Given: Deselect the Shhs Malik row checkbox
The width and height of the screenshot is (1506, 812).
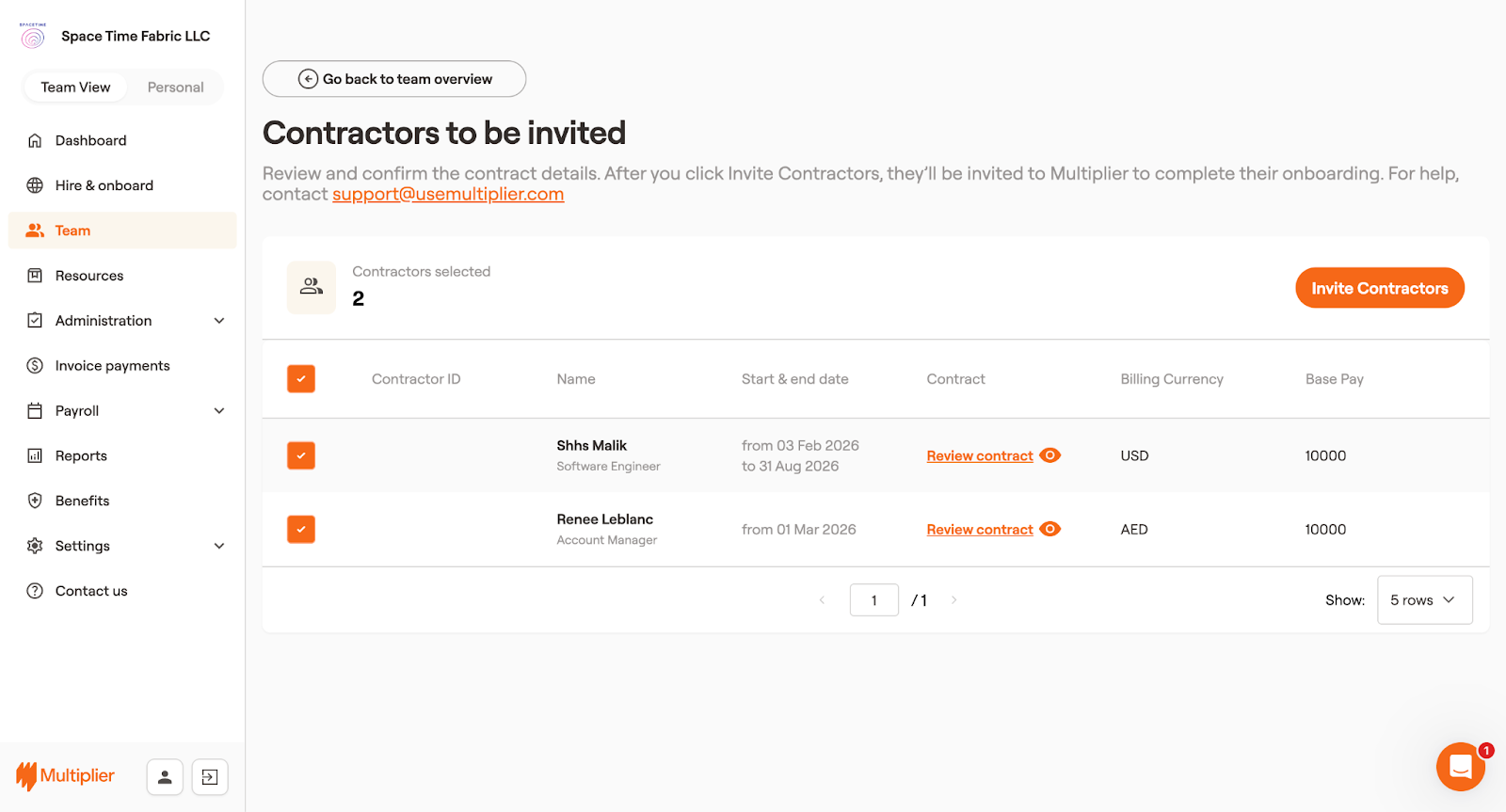Looking at the screenshot, I should click(x=301, y=455).
